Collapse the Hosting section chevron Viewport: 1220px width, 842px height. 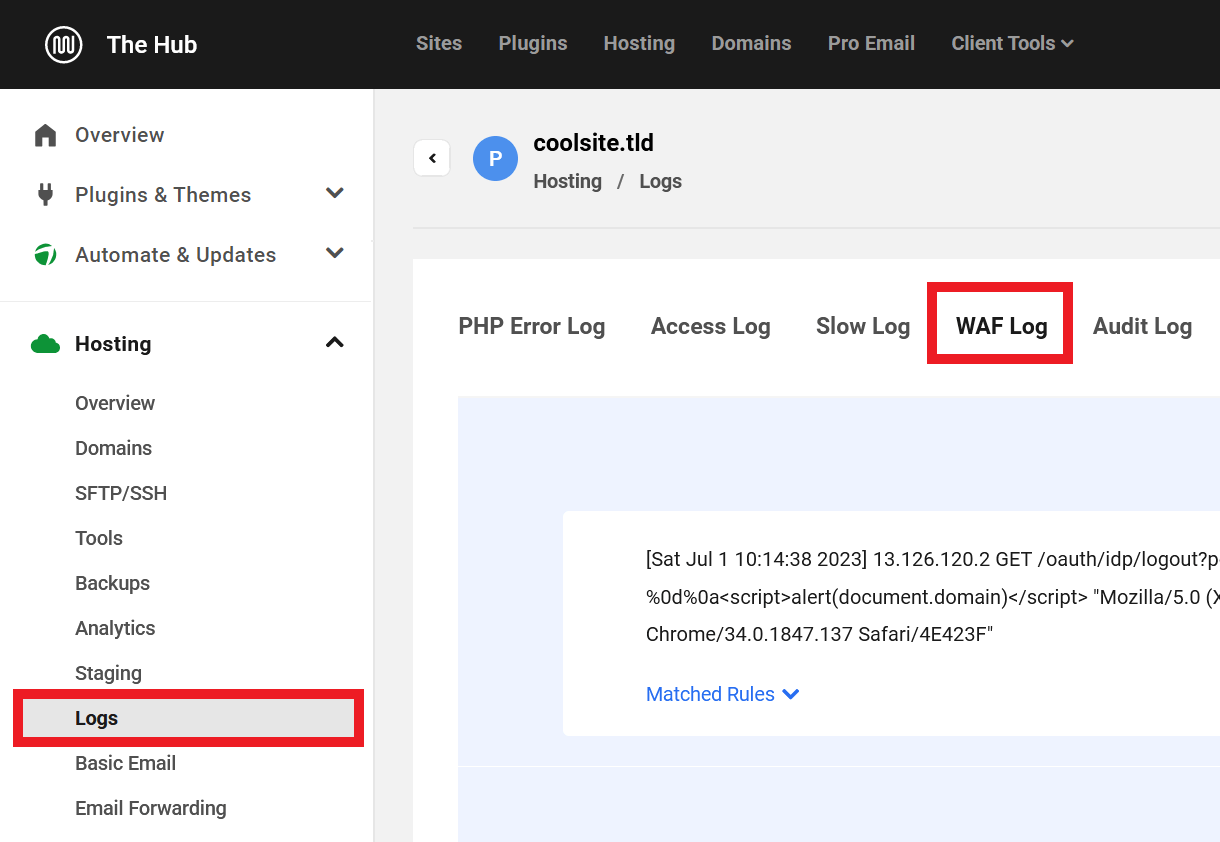click(335, 343)
